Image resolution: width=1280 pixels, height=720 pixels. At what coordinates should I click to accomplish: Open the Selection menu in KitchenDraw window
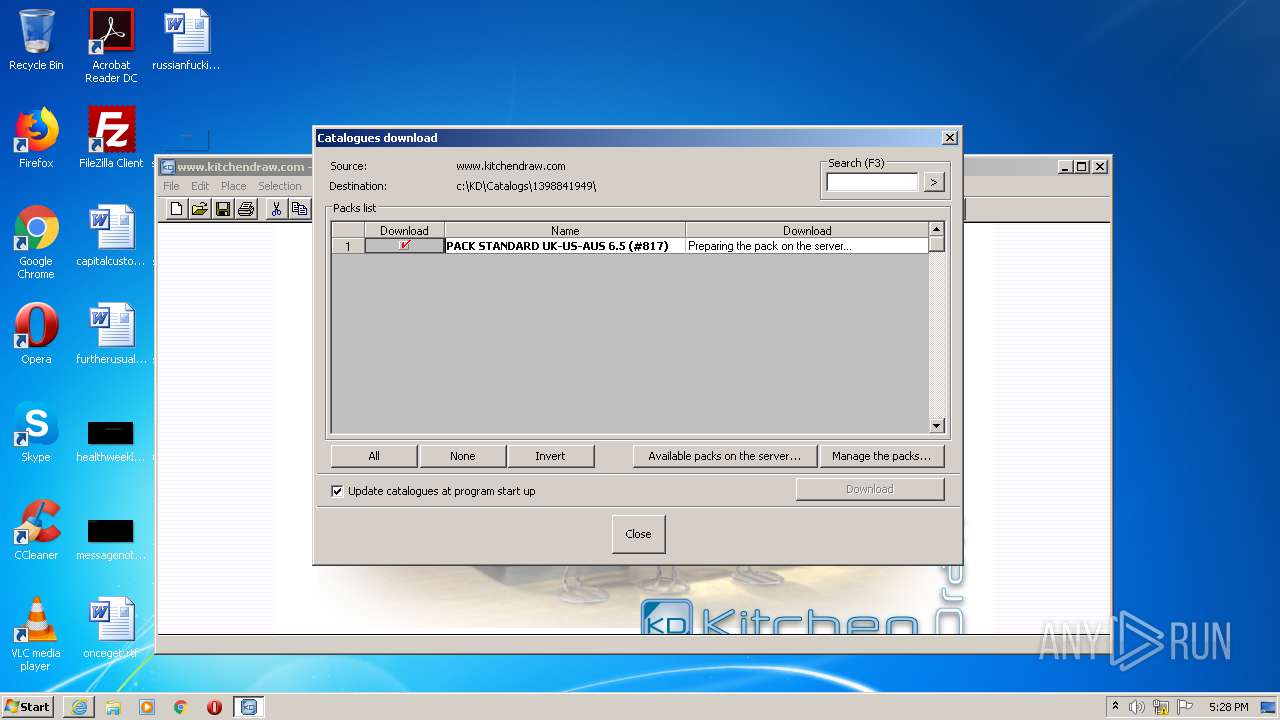click(x=279, y=186)
